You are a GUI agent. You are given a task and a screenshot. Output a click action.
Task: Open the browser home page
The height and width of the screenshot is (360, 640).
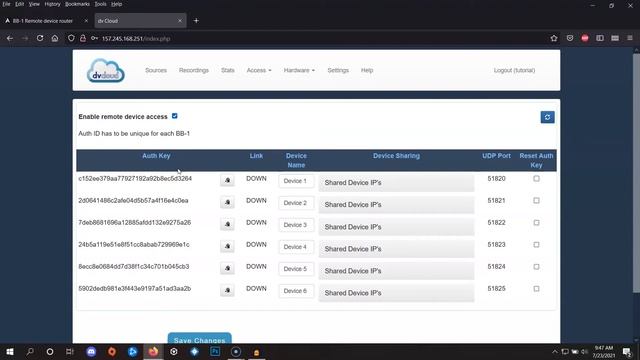coord(55,38)
